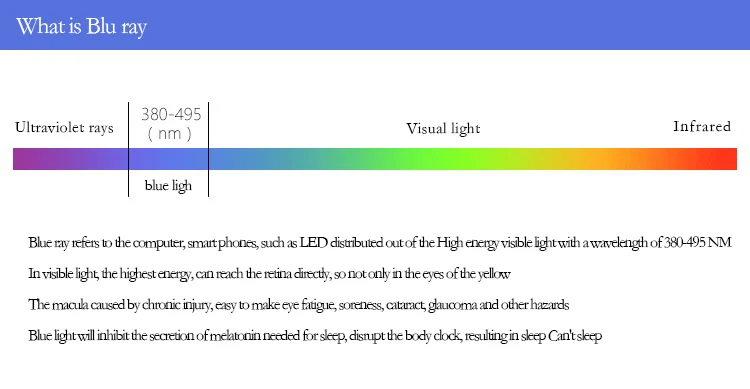Click the line beginning 'In visible light'
The width and height of the screenshot is (750, 389).
(x=269, y=274)
